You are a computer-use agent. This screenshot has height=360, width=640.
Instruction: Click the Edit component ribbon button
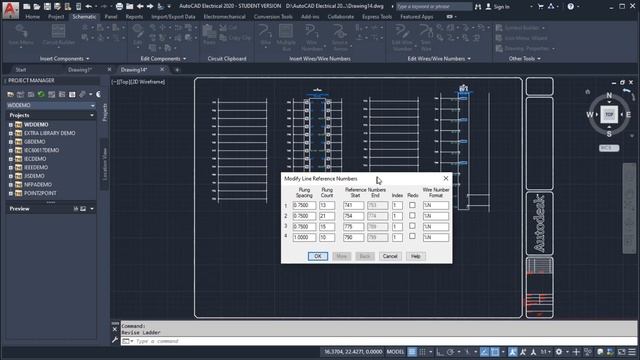click(x=138, y=35)
